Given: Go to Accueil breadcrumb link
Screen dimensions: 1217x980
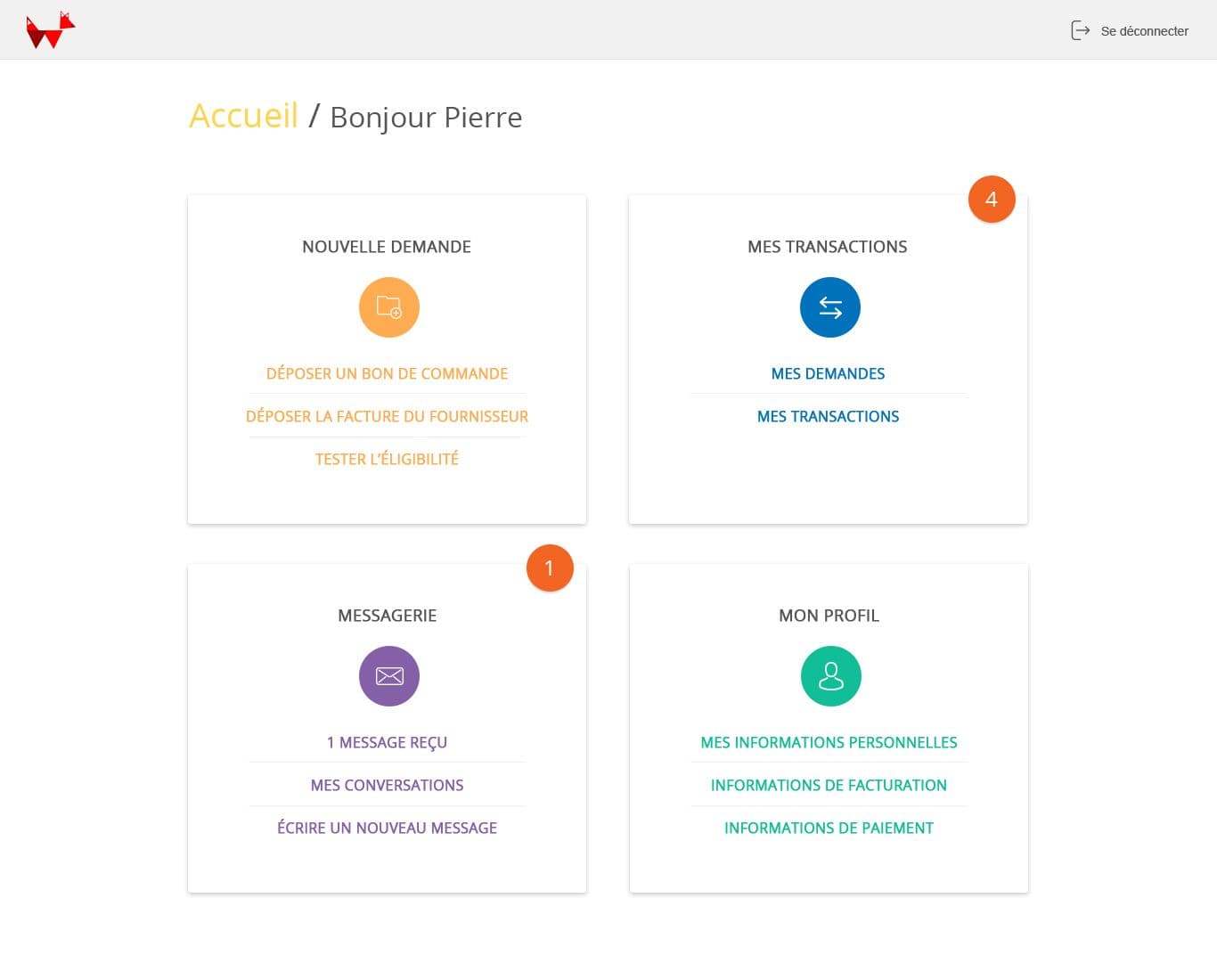Looking at the screenshot, I should tap(243, 116).
